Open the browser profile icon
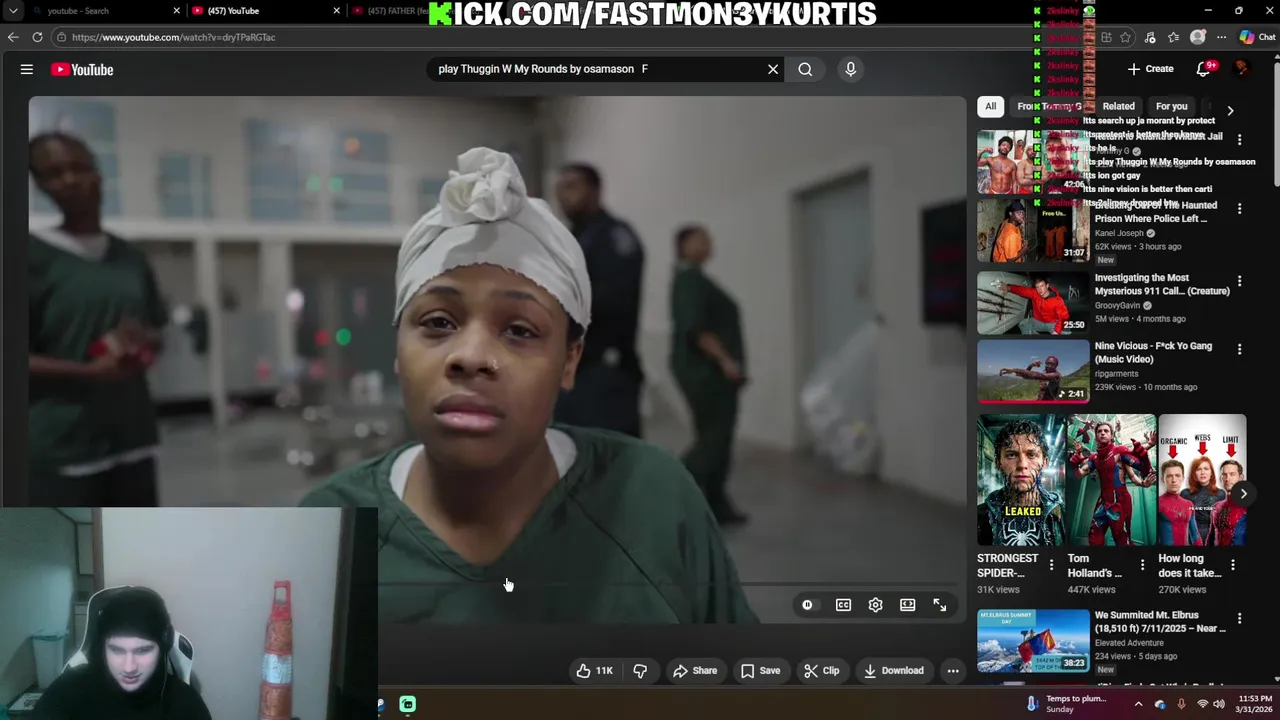1280x720 pixels. point(1198,37)
